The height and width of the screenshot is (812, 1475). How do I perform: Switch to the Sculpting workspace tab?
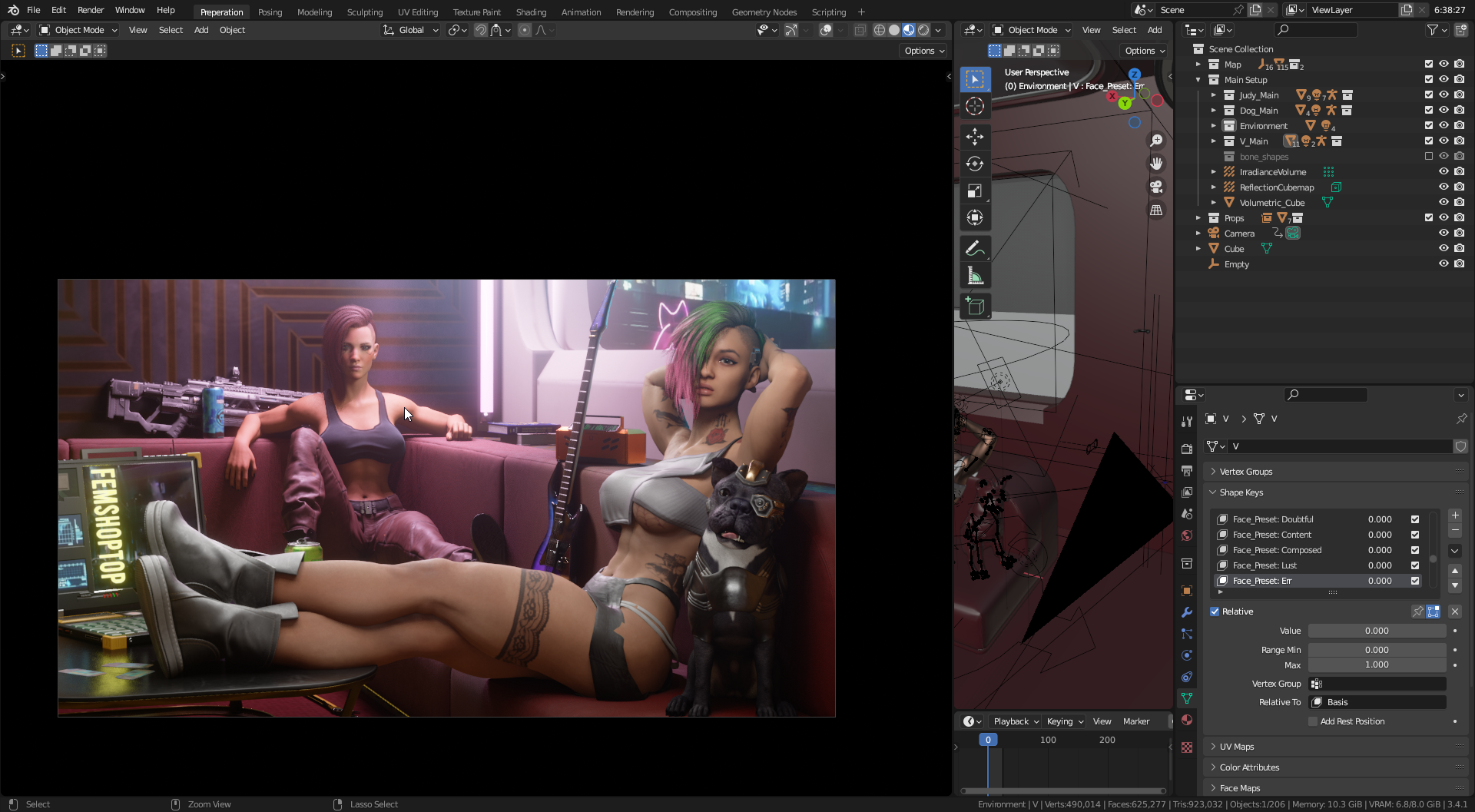(x=365, y=12)
